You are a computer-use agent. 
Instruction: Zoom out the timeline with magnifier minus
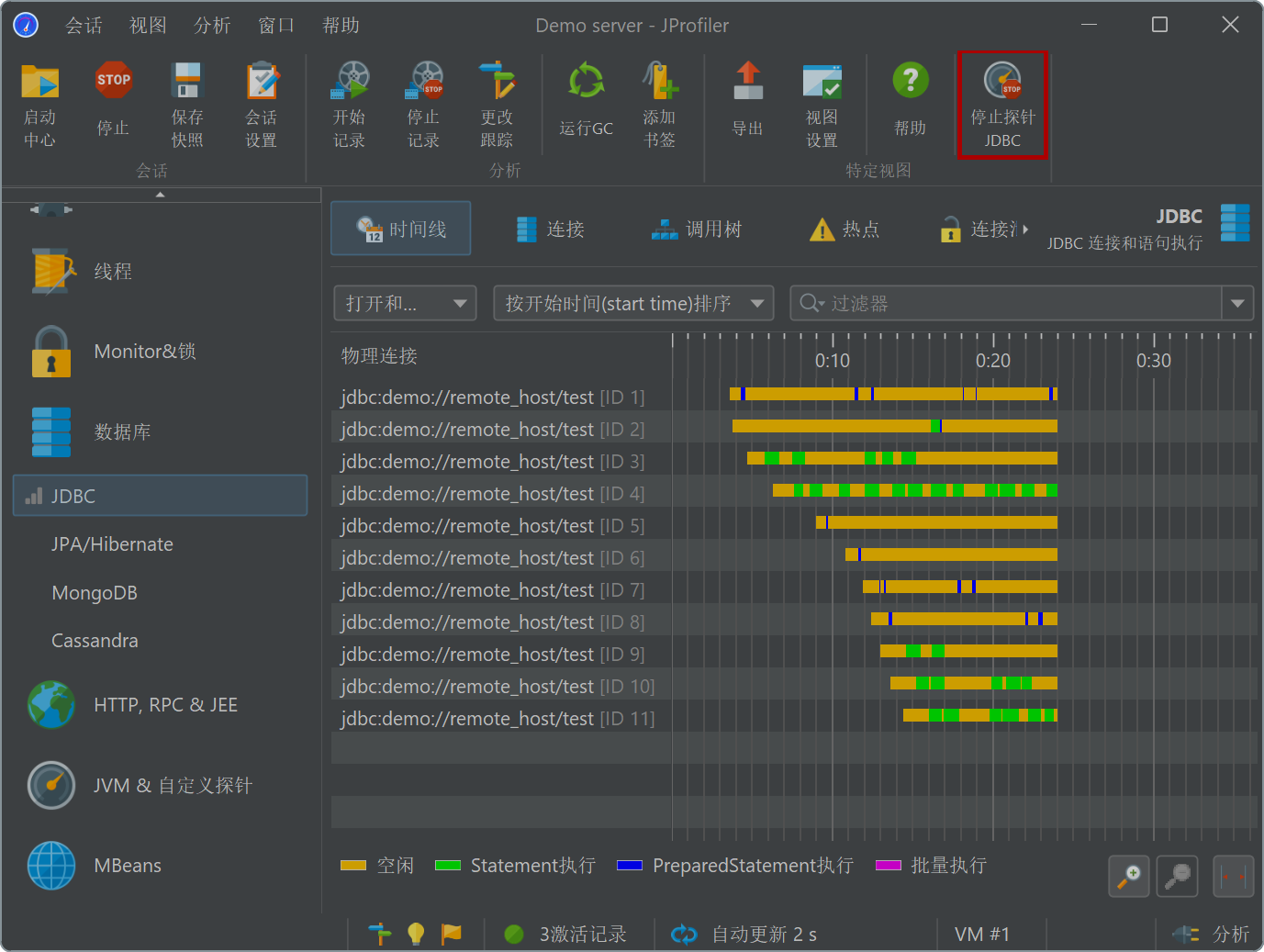[1177, 877]
